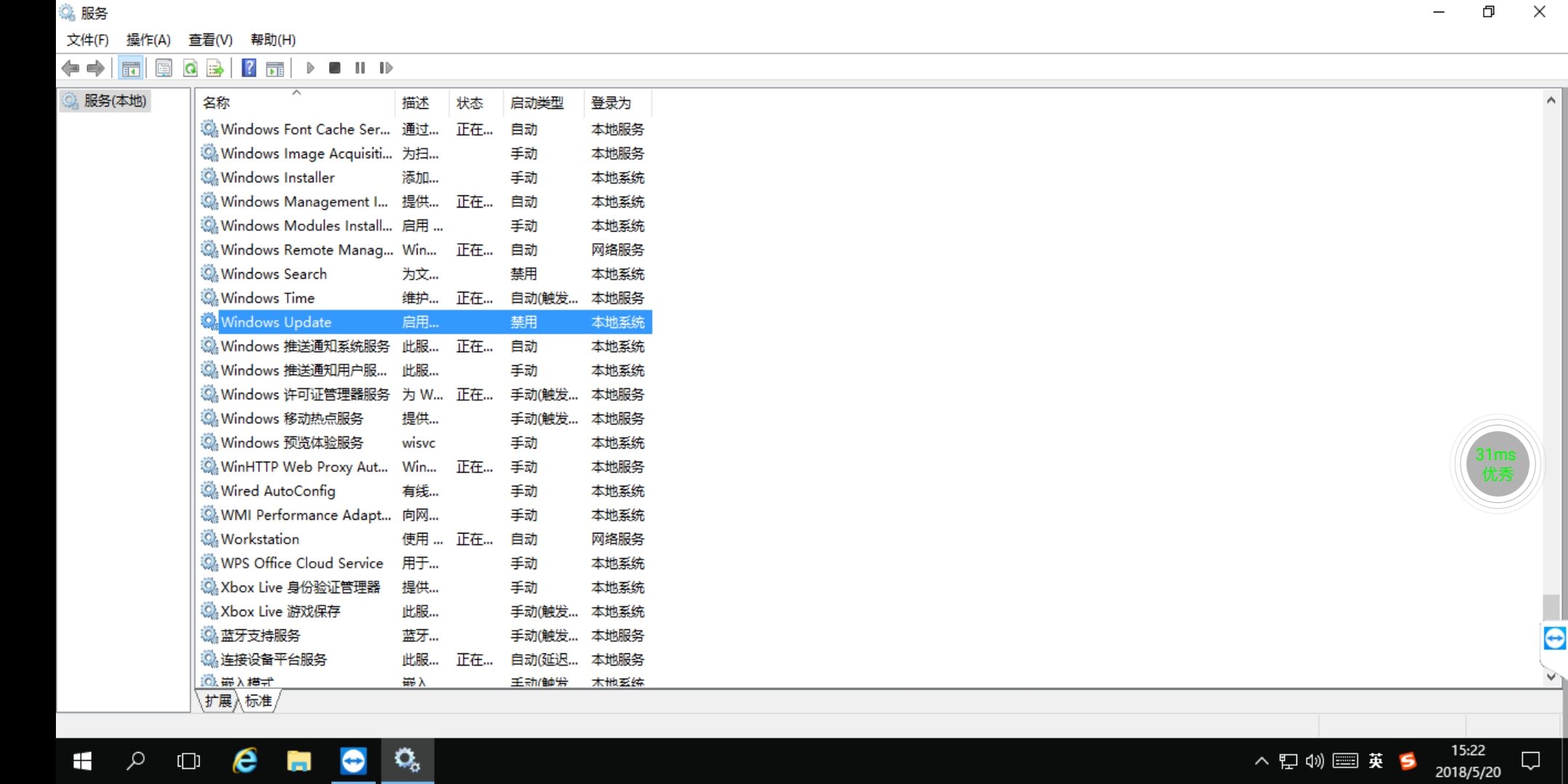
Task: Open TeamViewer from the taskbar
Action: 354,761
